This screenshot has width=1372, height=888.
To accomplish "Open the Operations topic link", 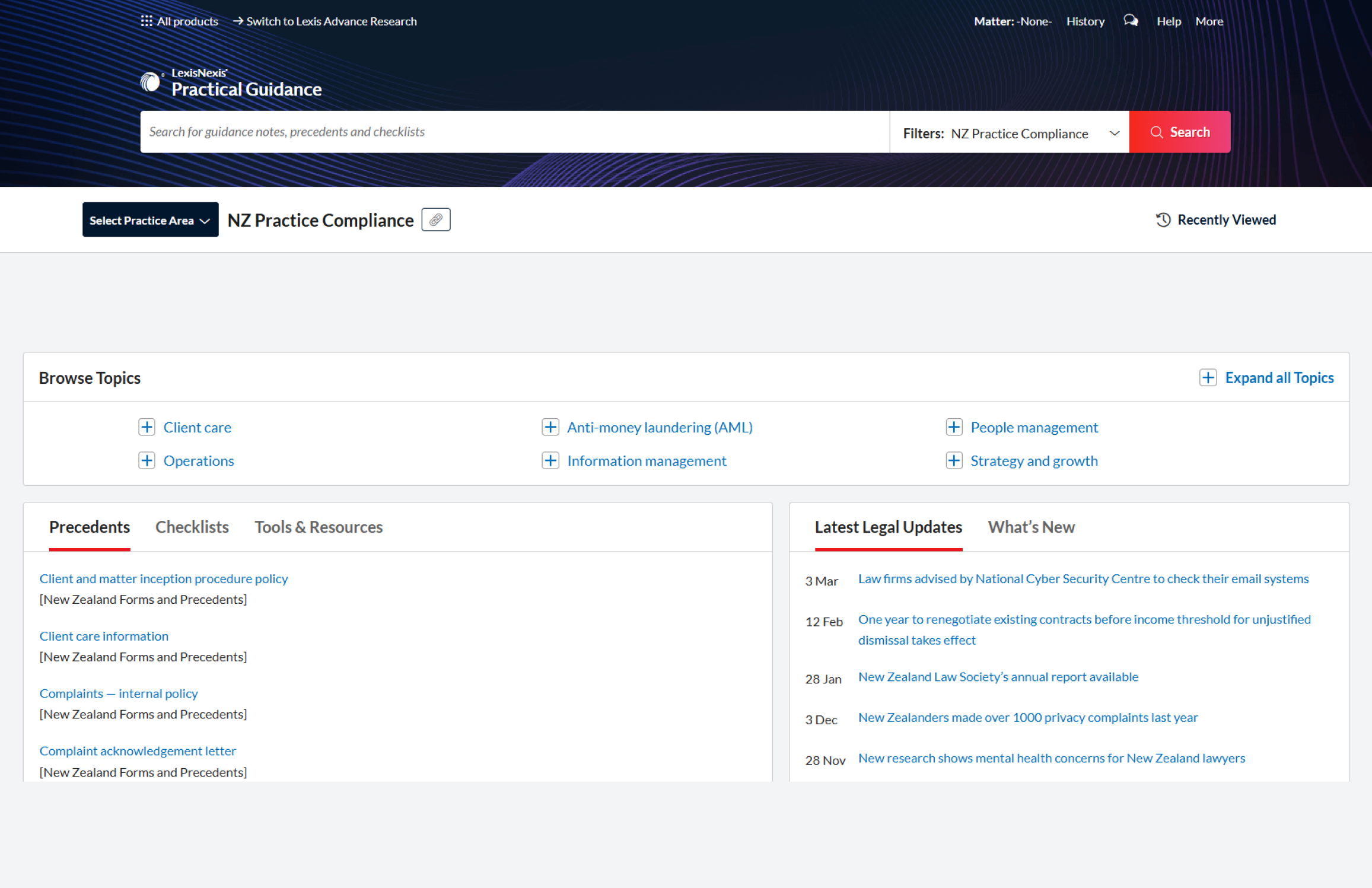I will point(199,461).
